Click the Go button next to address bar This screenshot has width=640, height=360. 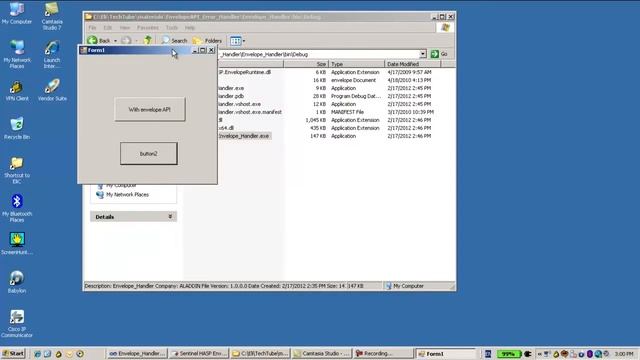point(439,54)
